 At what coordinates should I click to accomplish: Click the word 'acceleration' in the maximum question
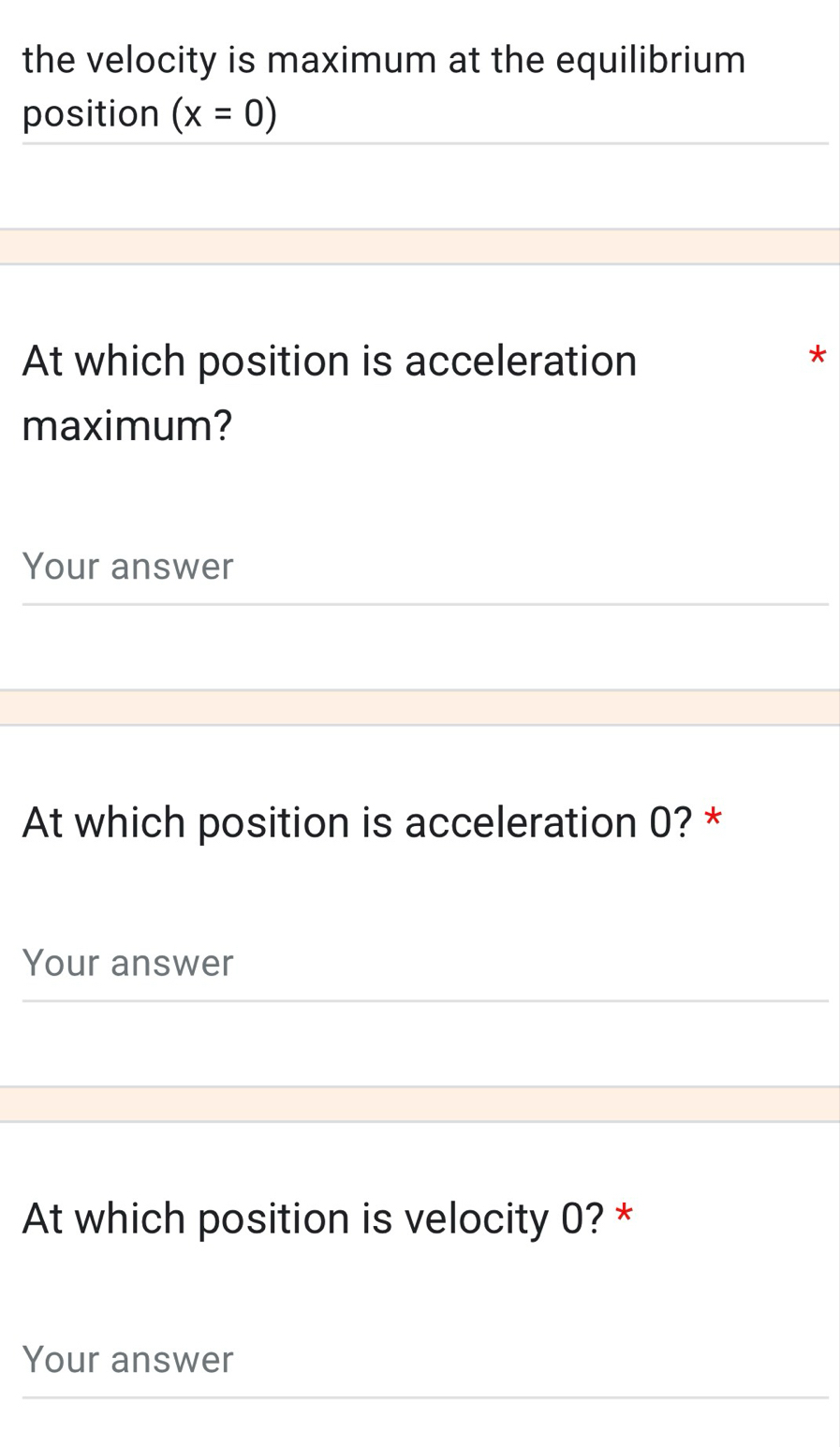tap(520, 361)
